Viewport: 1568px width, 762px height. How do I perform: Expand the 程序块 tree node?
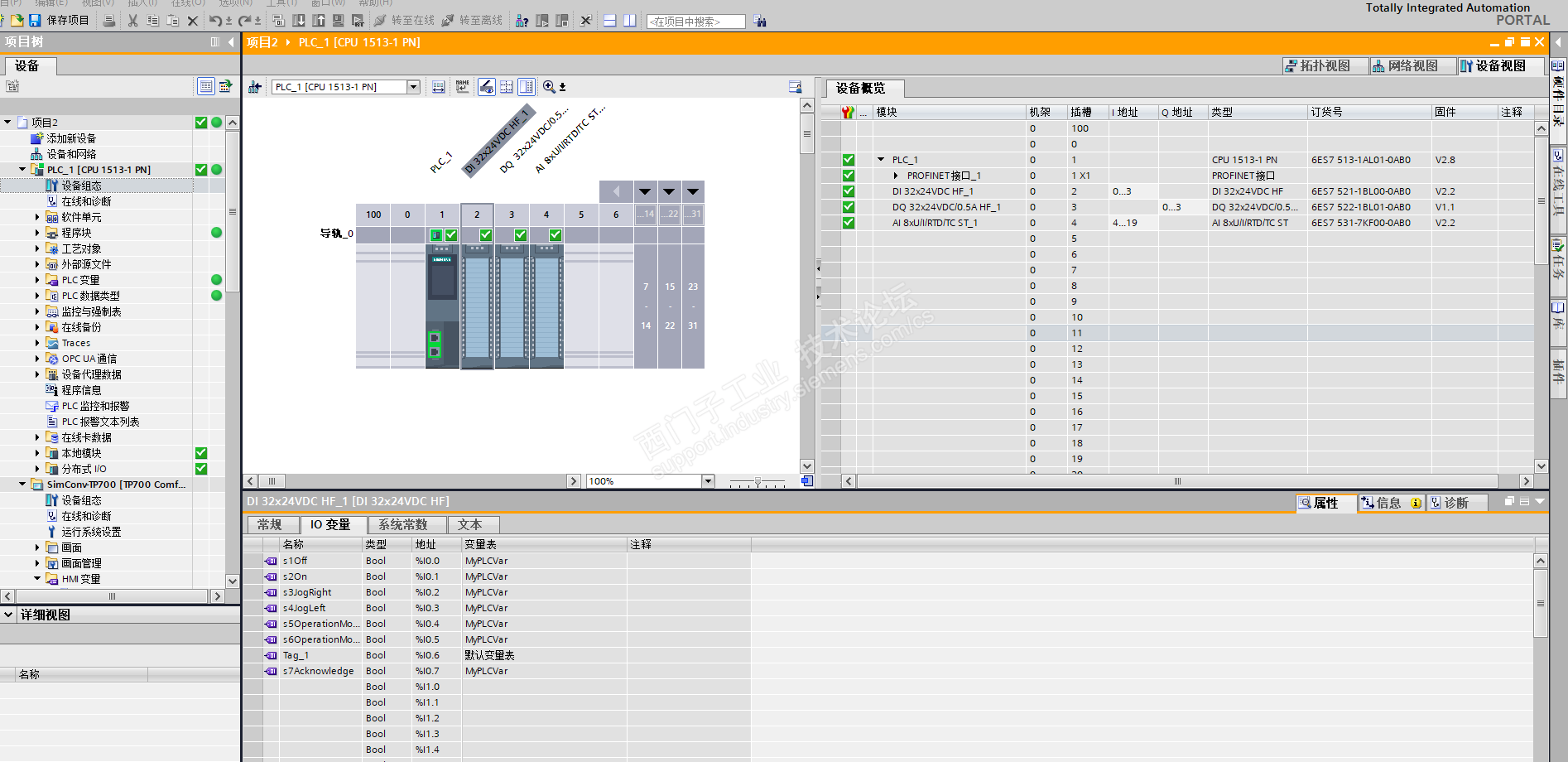point(37,233)
